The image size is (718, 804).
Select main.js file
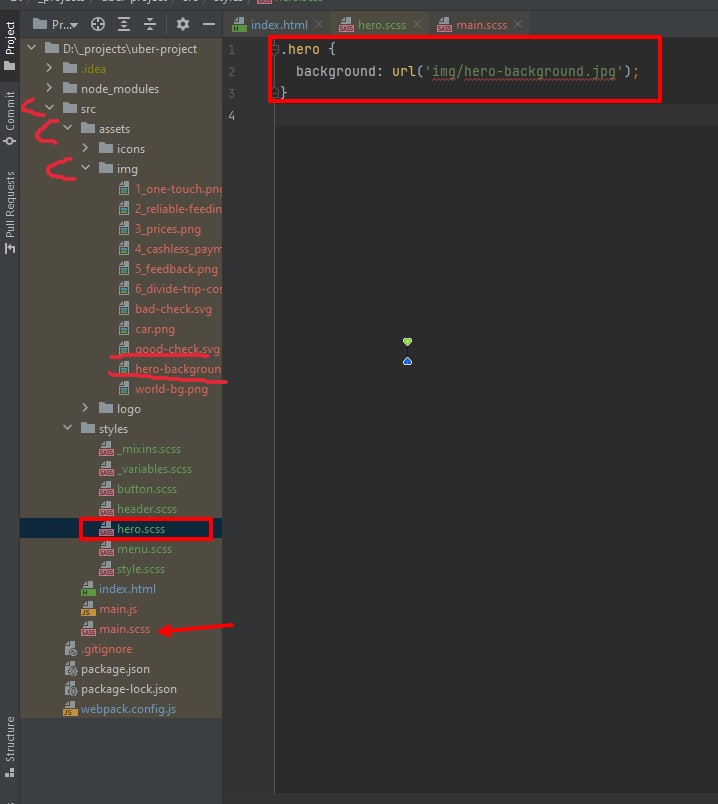109,609
